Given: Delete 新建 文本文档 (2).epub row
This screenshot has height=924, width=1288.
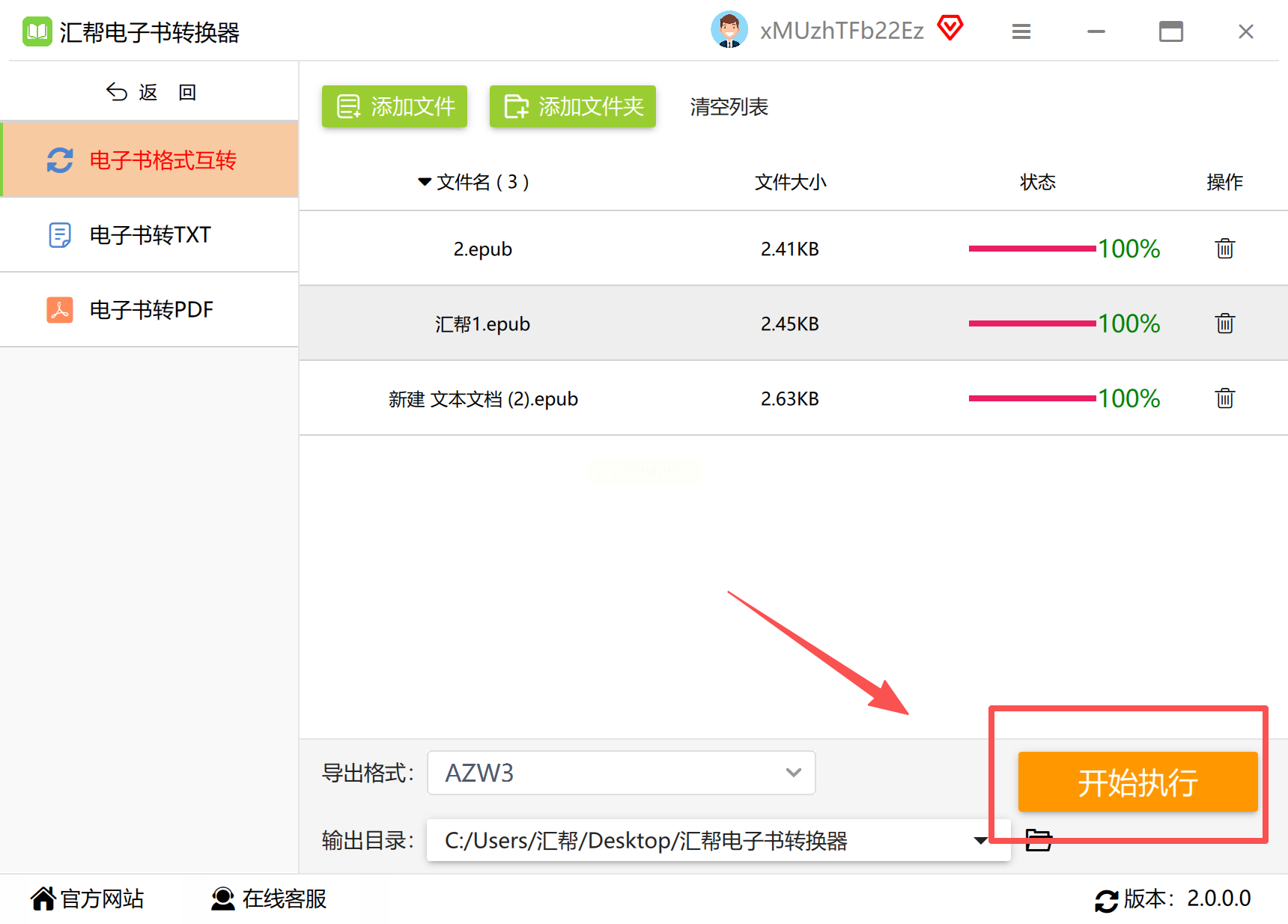Looking at the screenshot, I should tap(1225, 398).
